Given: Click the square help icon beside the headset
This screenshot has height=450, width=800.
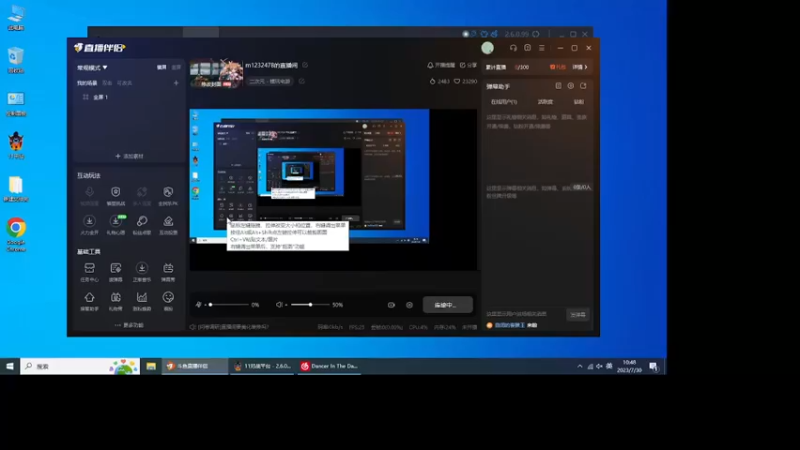Looking at the screenshot, I should [x=528, y=48].
